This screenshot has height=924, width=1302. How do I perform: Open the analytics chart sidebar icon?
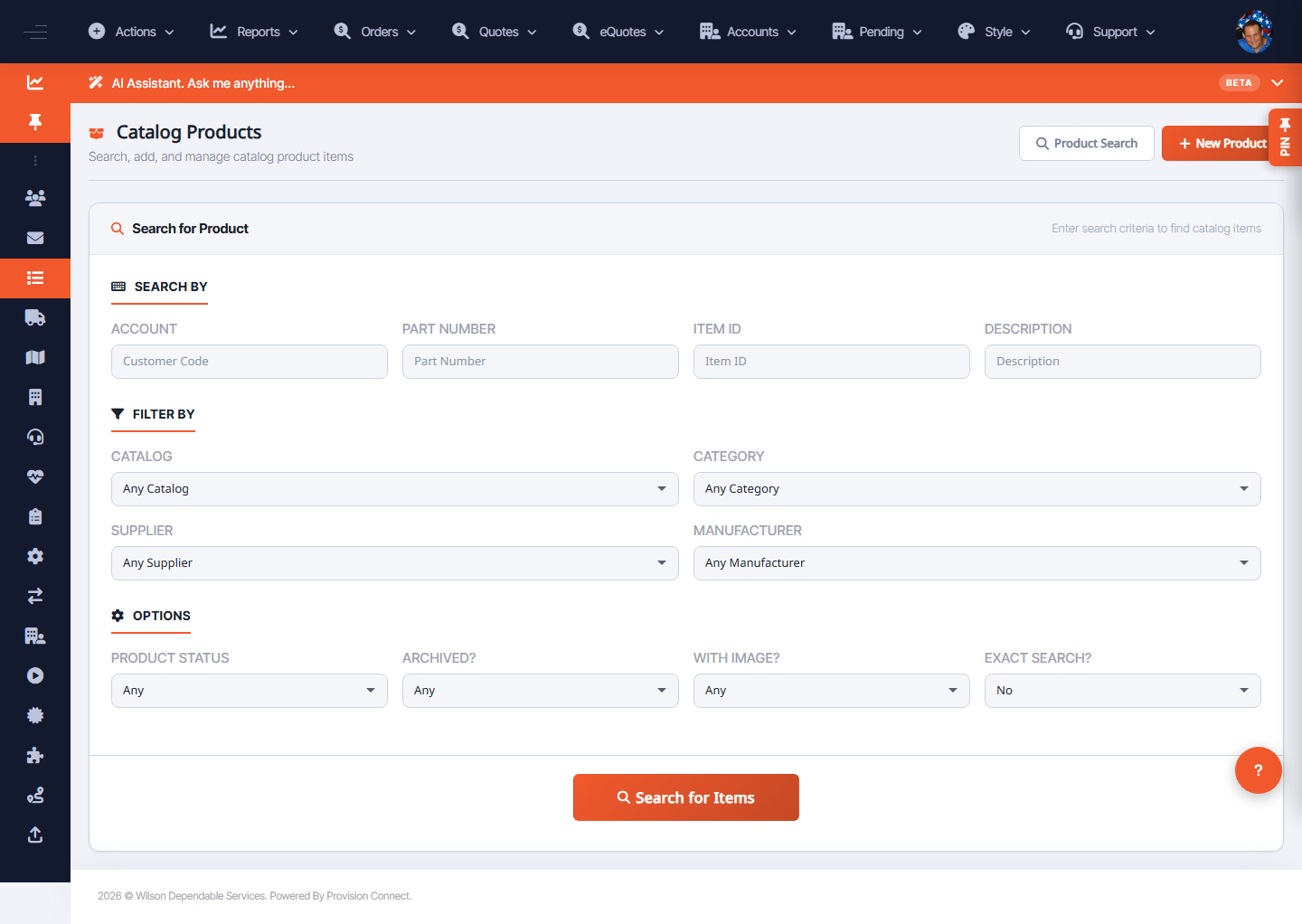tap(35, 82)
